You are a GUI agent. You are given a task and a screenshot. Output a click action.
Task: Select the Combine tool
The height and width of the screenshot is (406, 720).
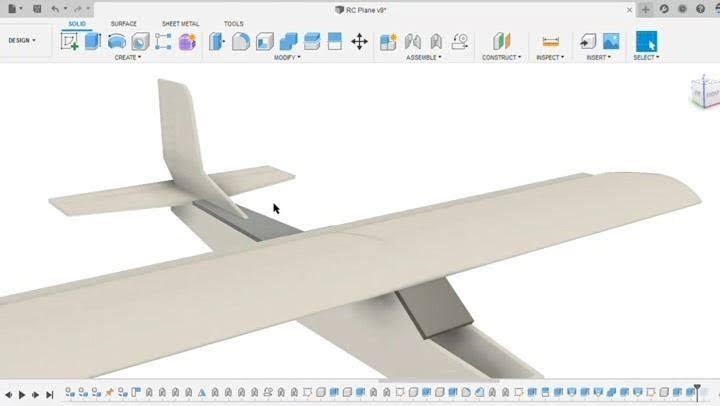(288, 41)
